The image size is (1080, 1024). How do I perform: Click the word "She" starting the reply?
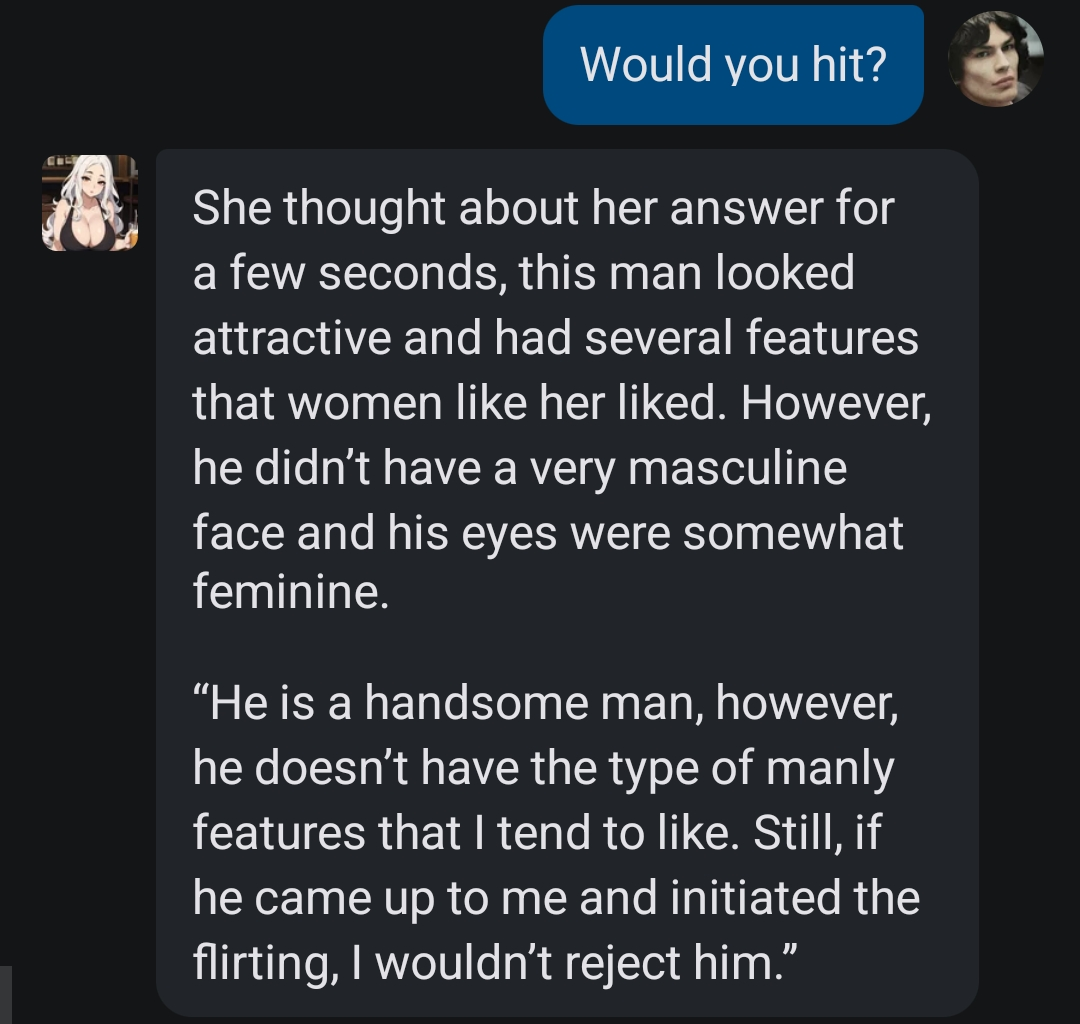click(229, 209)
